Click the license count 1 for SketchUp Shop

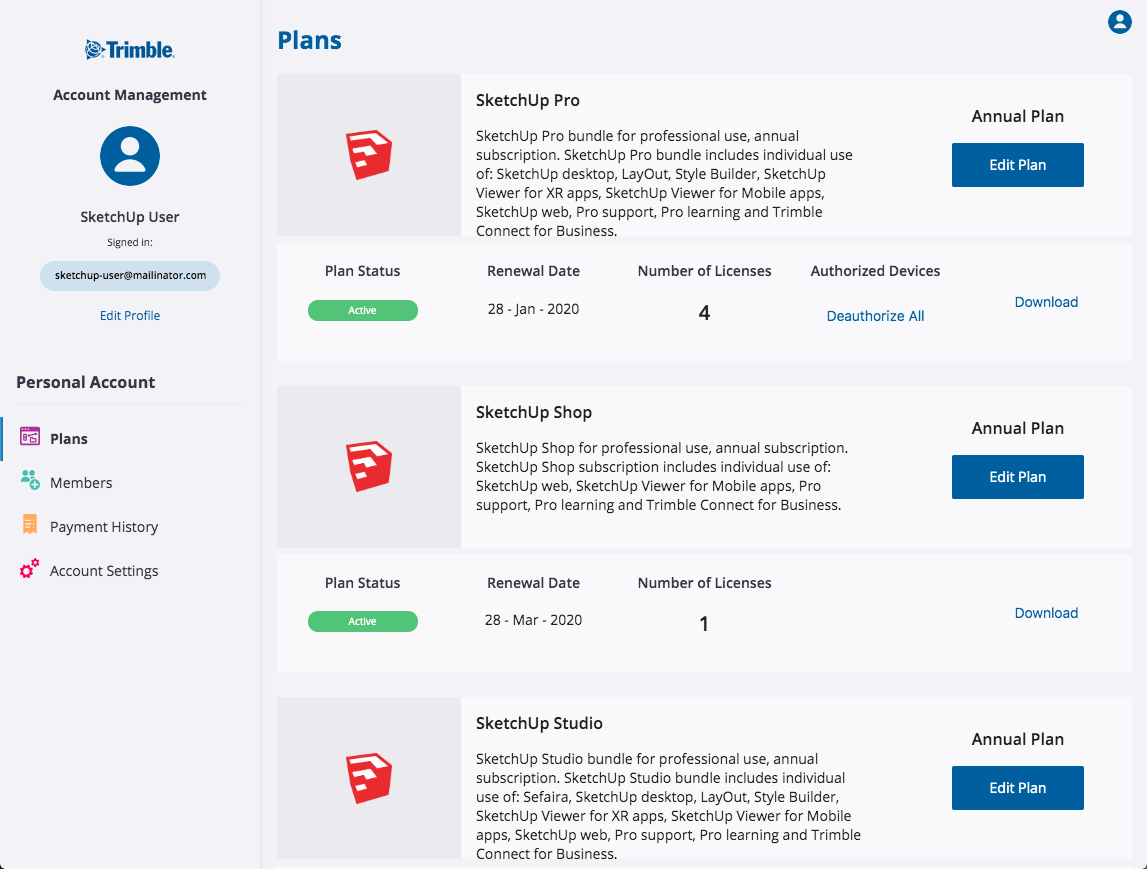(704, 624)
